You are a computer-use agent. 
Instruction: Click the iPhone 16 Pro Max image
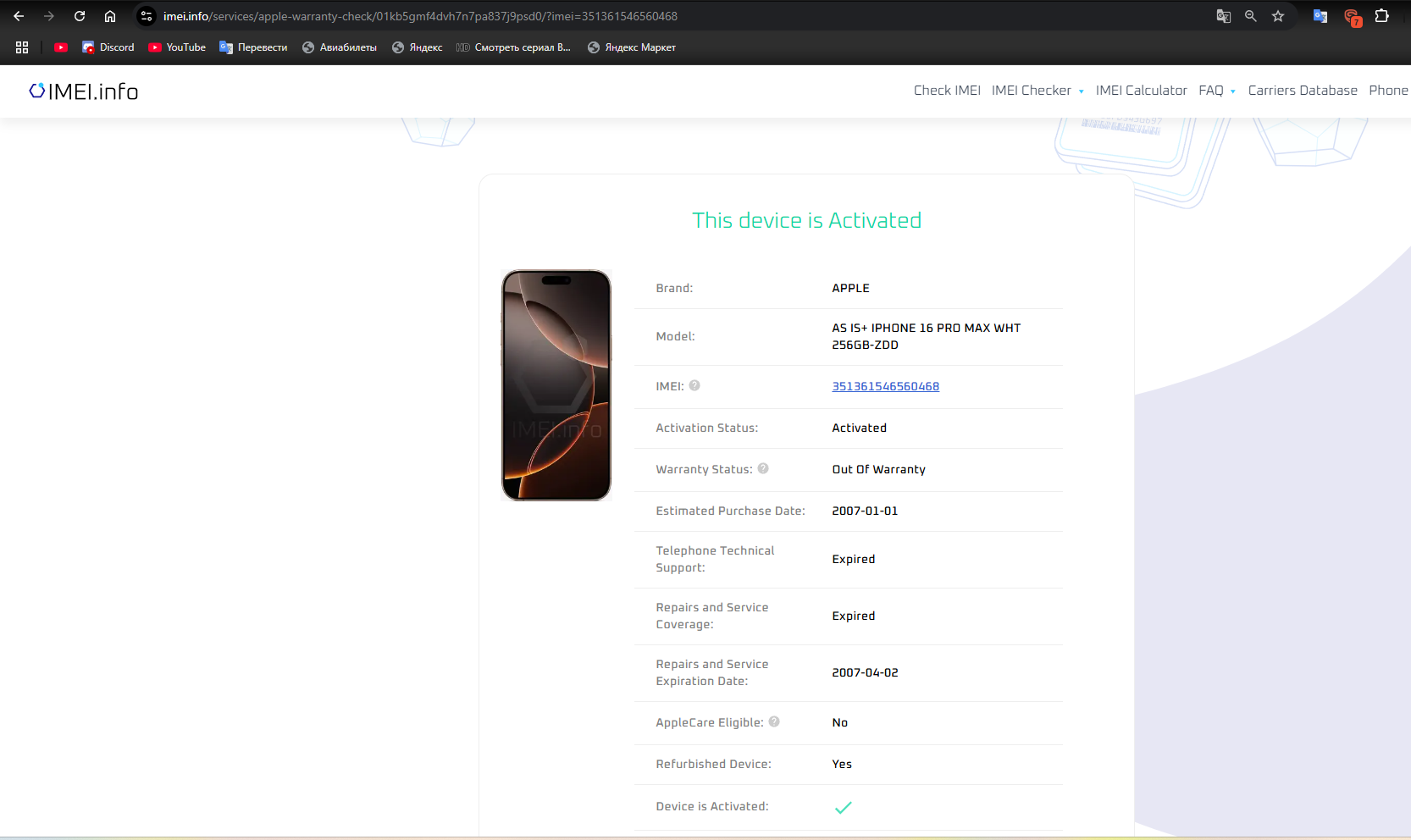pyautogui.click(x=556, y=385)
